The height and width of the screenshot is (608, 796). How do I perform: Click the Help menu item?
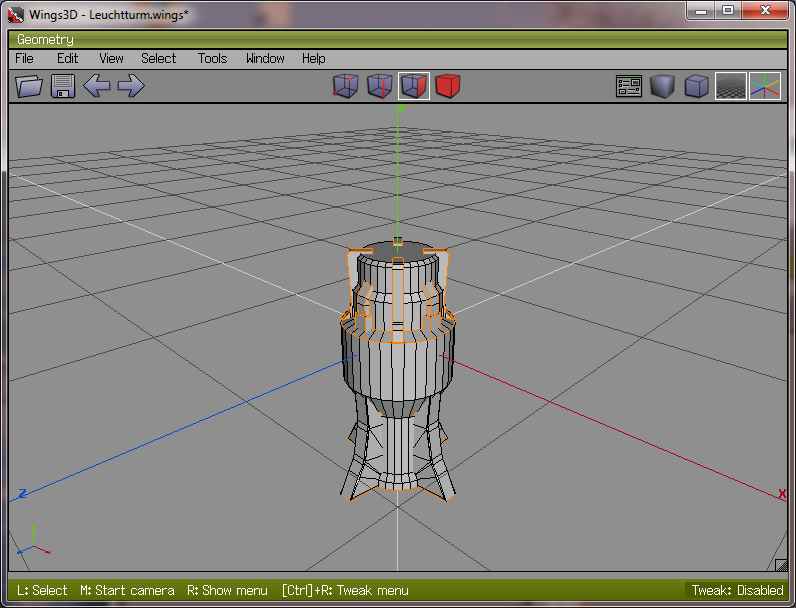click(x=313, y=59)
